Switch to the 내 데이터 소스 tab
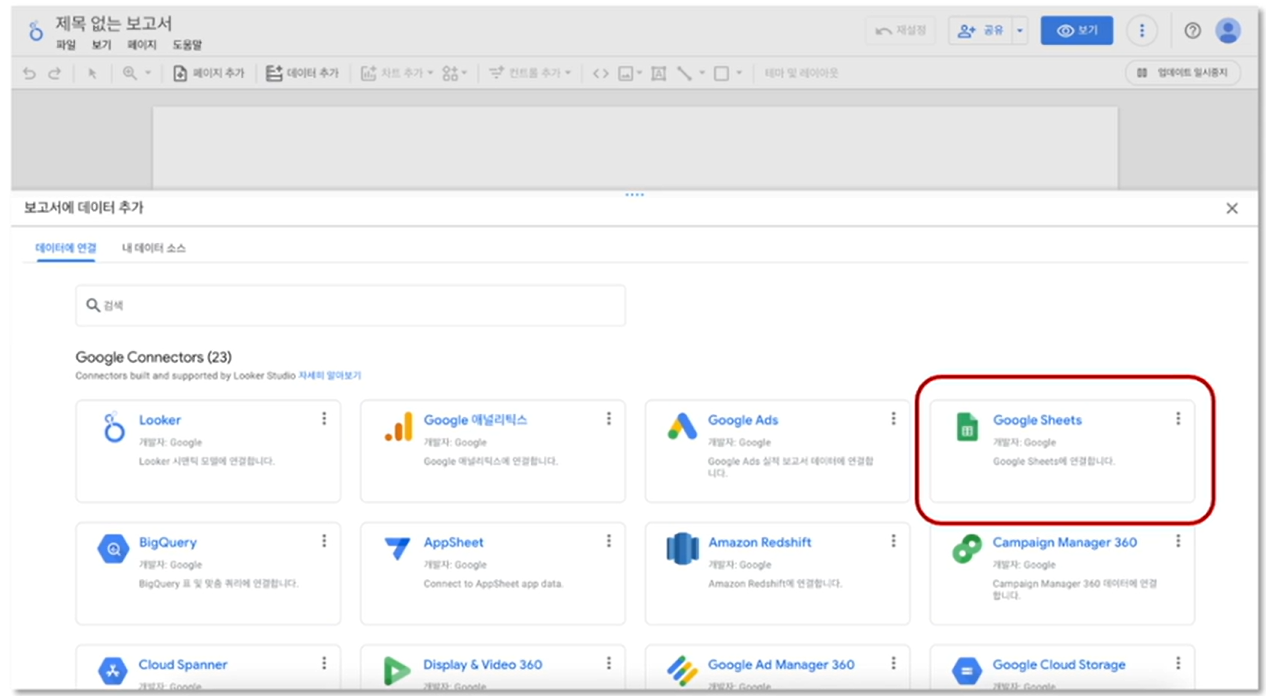1266x696 pixels. (x=154, y=247)
